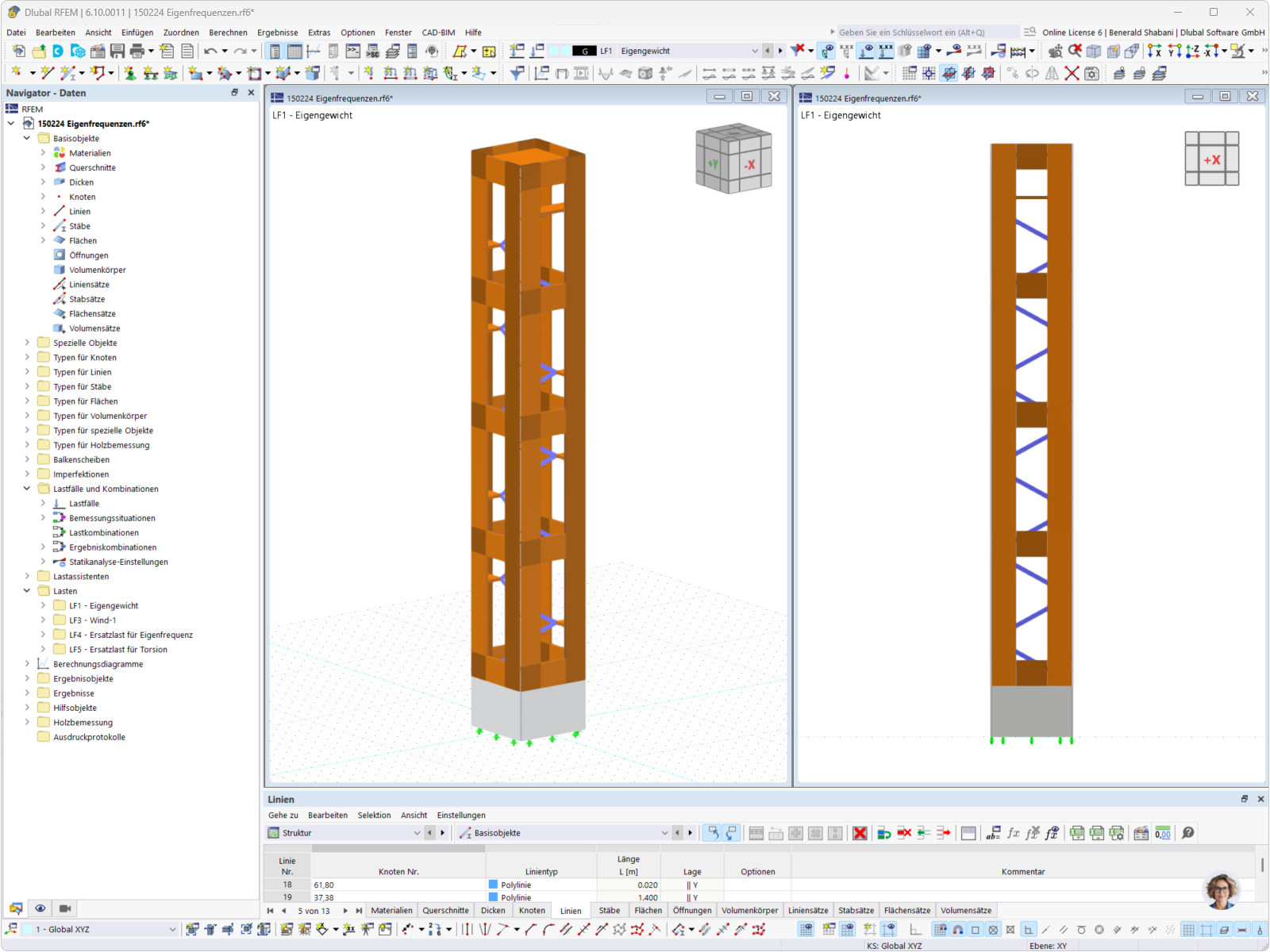The image size is (1270, 952).
Task: Expand the LF3 - Wind-1 folder
Action: tap(44, 620)
